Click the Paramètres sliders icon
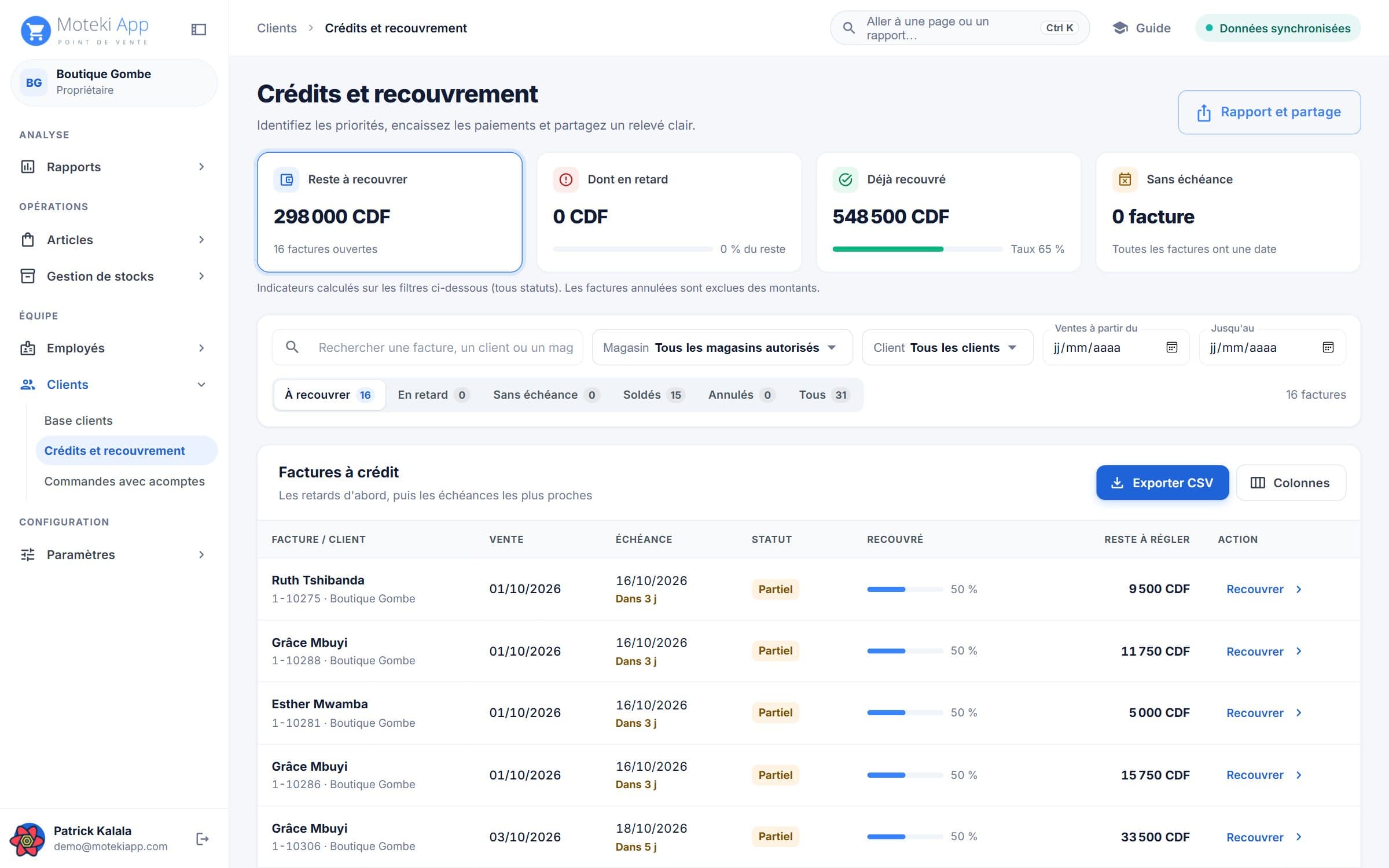Viewport: 1389px width, 868px height. (28, 554)
